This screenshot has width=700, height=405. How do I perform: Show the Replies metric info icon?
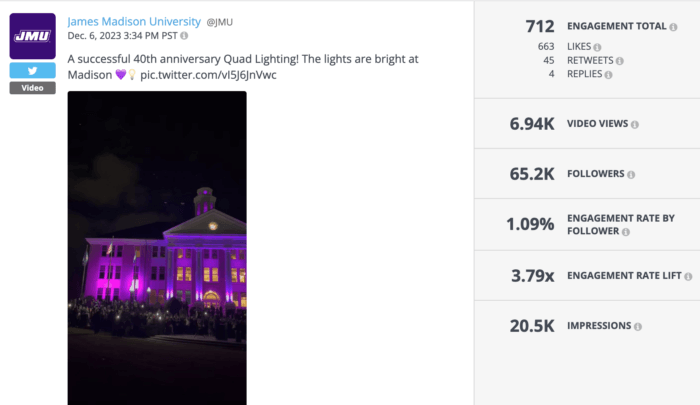pos(606,75)
